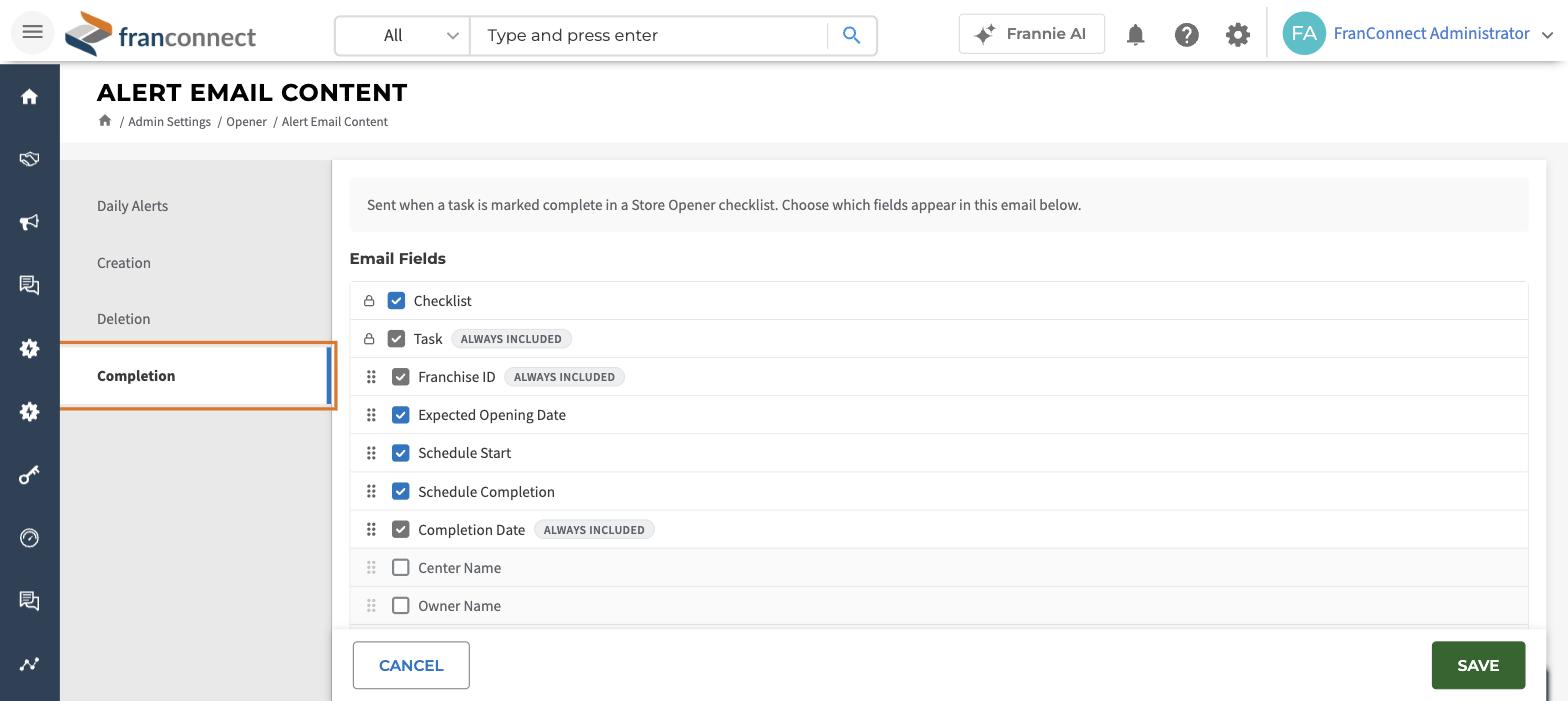Grab the drag handle for Franchise ID

371,377
